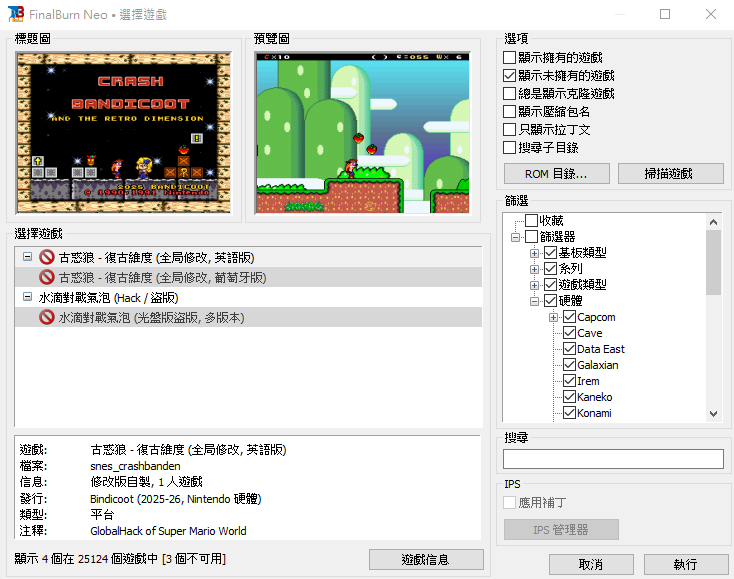Uncheck the Kaneko hardware checkbox

point(569,397)
